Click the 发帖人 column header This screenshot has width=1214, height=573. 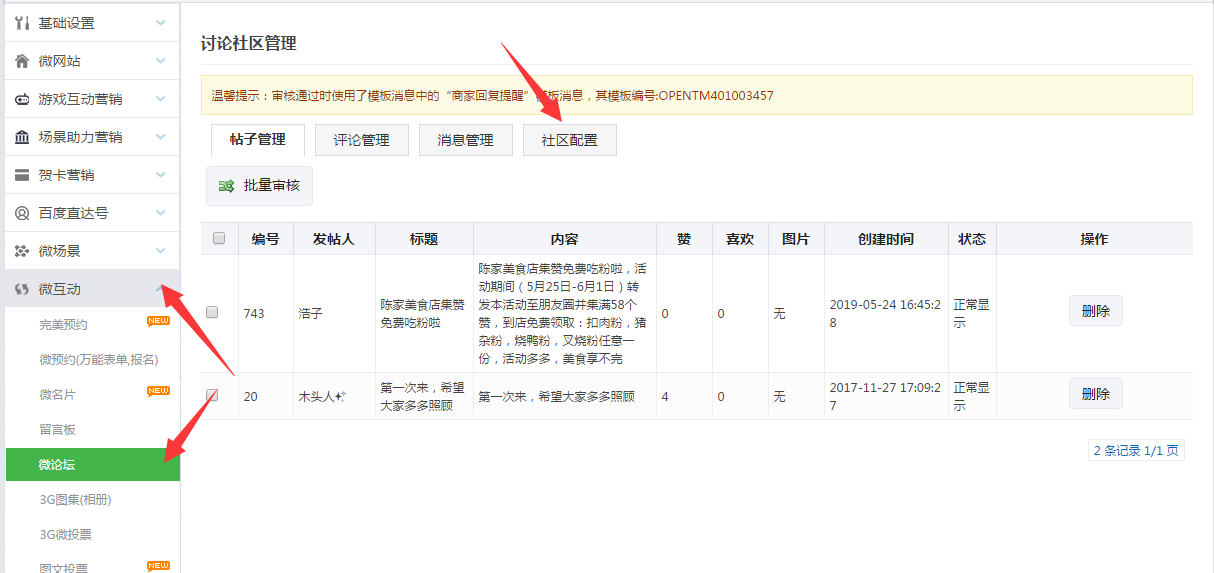pos(334,240)
